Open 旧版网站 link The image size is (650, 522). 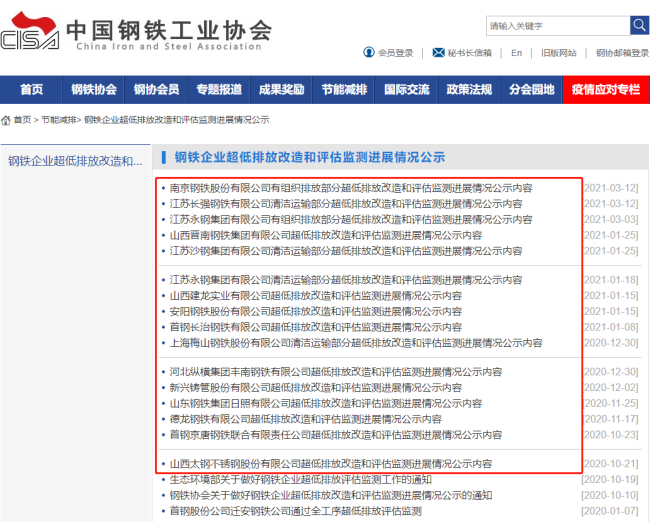(x=559, y=53)
